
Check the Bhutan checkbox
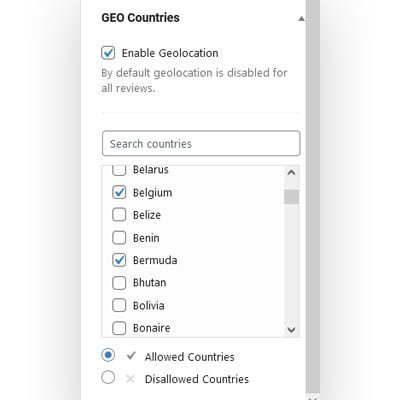[119, 283]
